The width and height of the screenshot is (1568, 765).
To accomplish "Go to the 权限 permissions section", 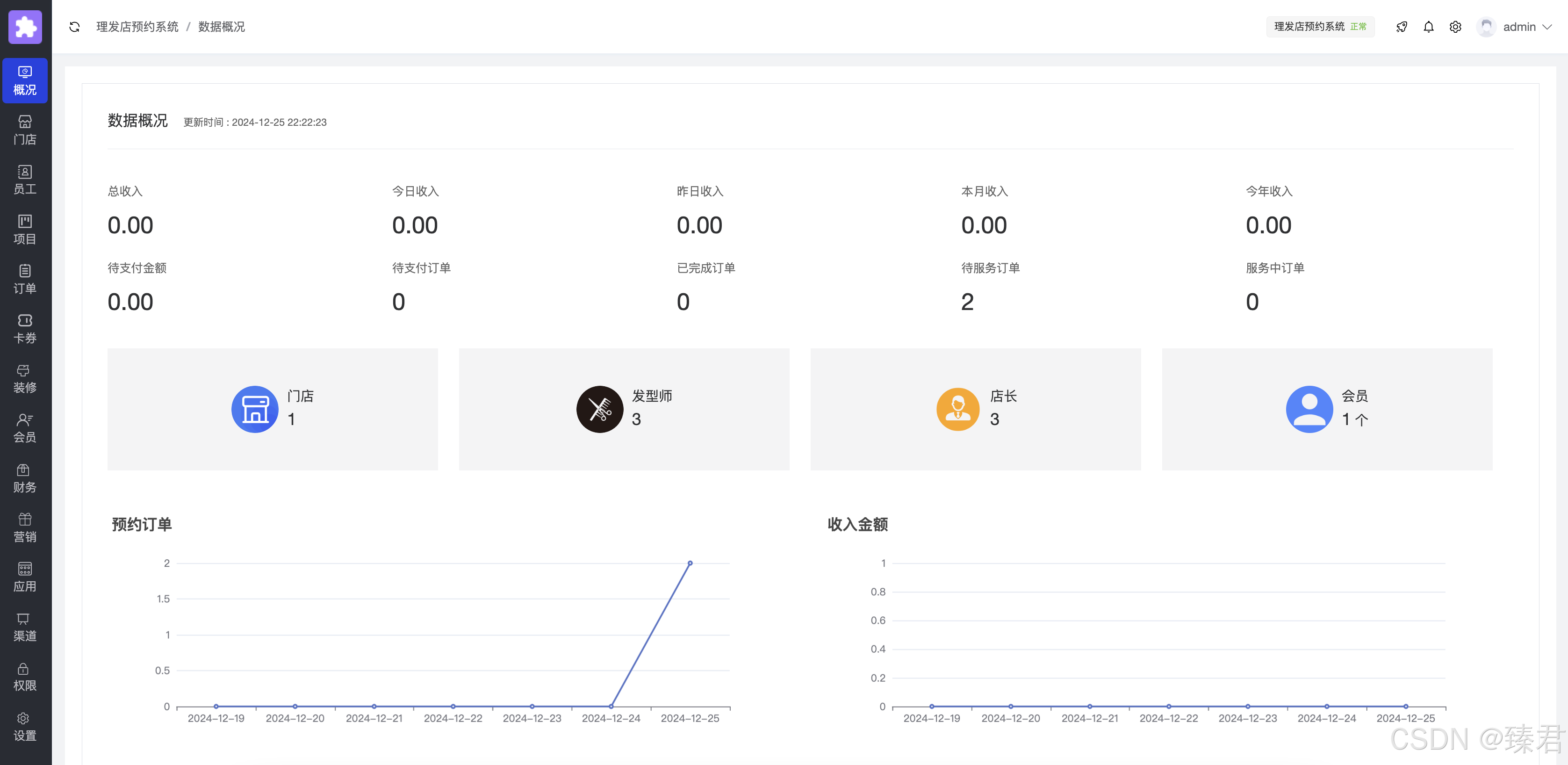I will (x=25, y=676).
